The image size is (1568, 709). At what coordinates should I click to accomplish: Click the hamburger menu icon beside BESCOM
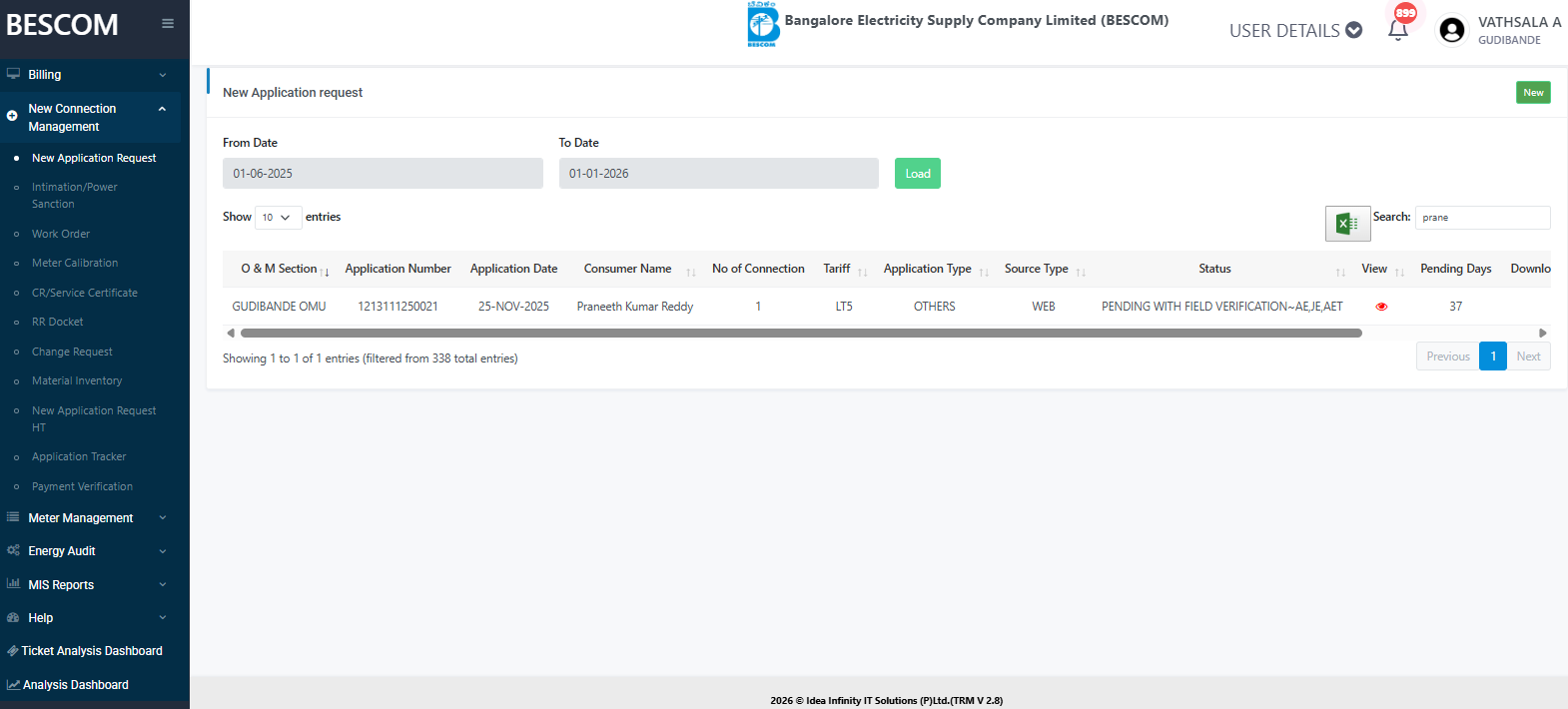pos(168,24)
